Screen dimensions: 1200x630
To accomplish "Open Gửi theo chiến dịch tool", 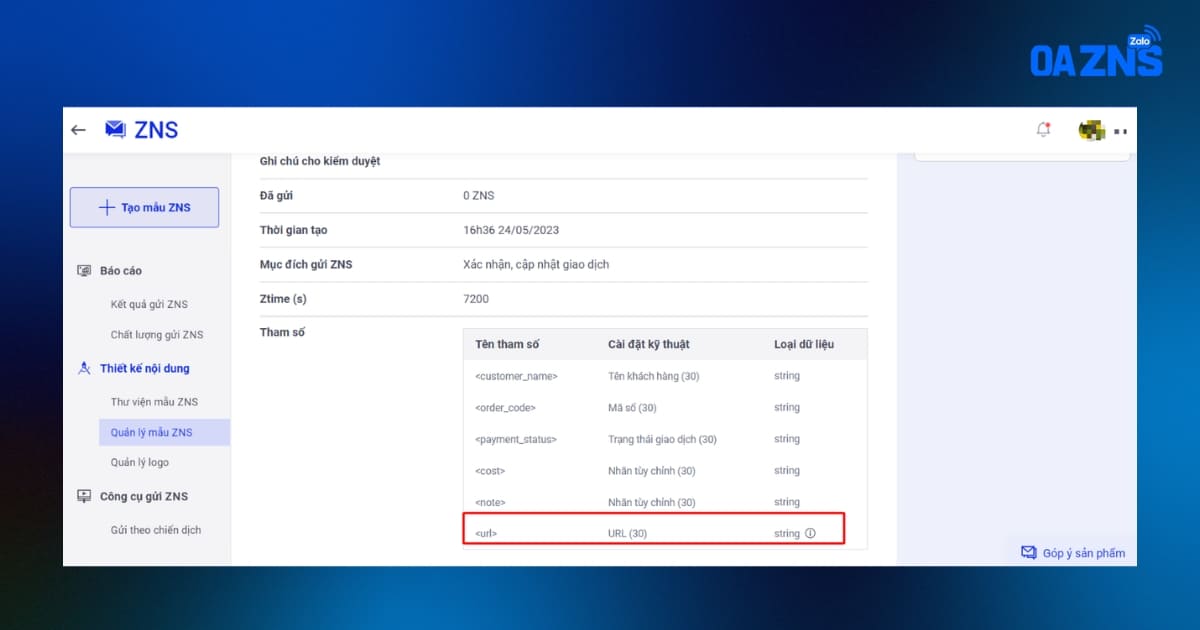I will (x=155, y=530).
